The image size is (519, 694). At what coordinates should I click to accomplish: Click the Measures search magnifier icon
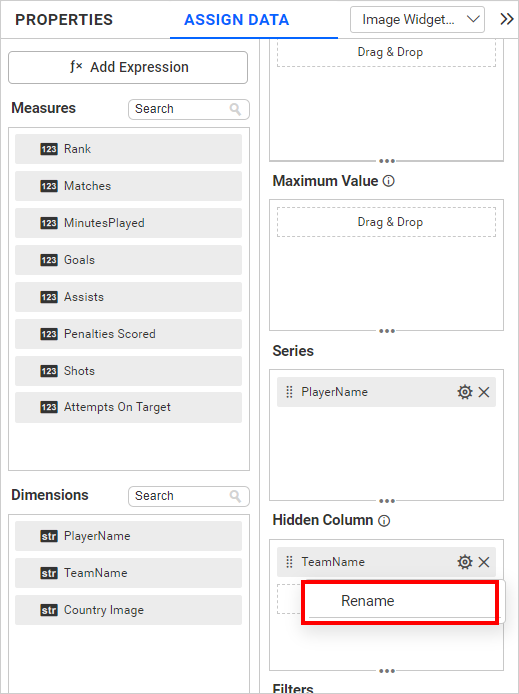click(x=235, y=109)
